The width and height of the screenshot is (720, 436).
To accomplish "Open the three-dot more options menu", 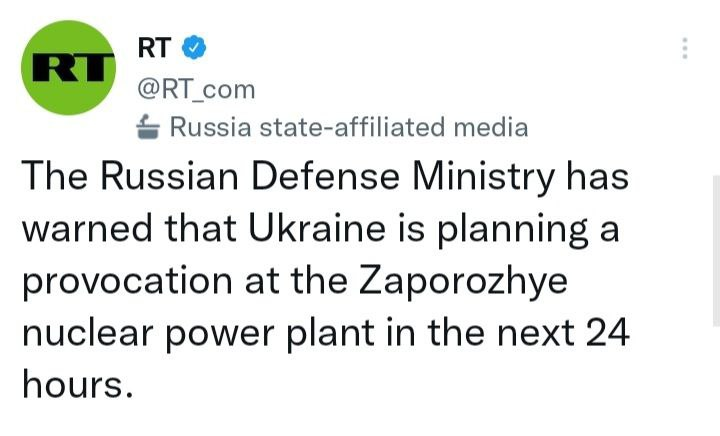I will click(685, 48).
